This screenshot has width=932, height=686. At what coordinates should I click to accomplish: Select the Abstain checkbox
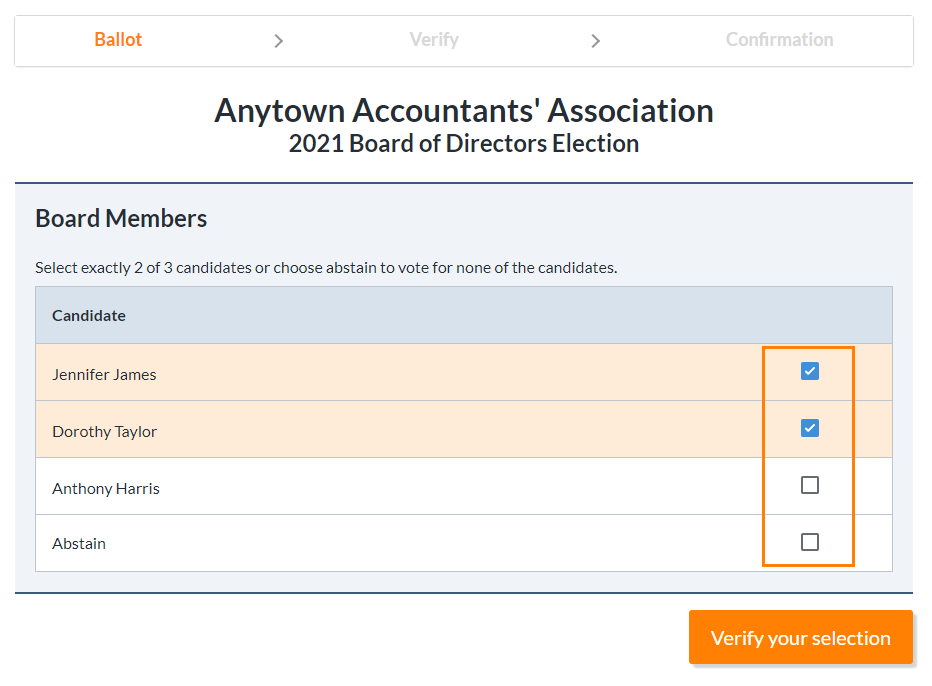[x=810, y=542]
